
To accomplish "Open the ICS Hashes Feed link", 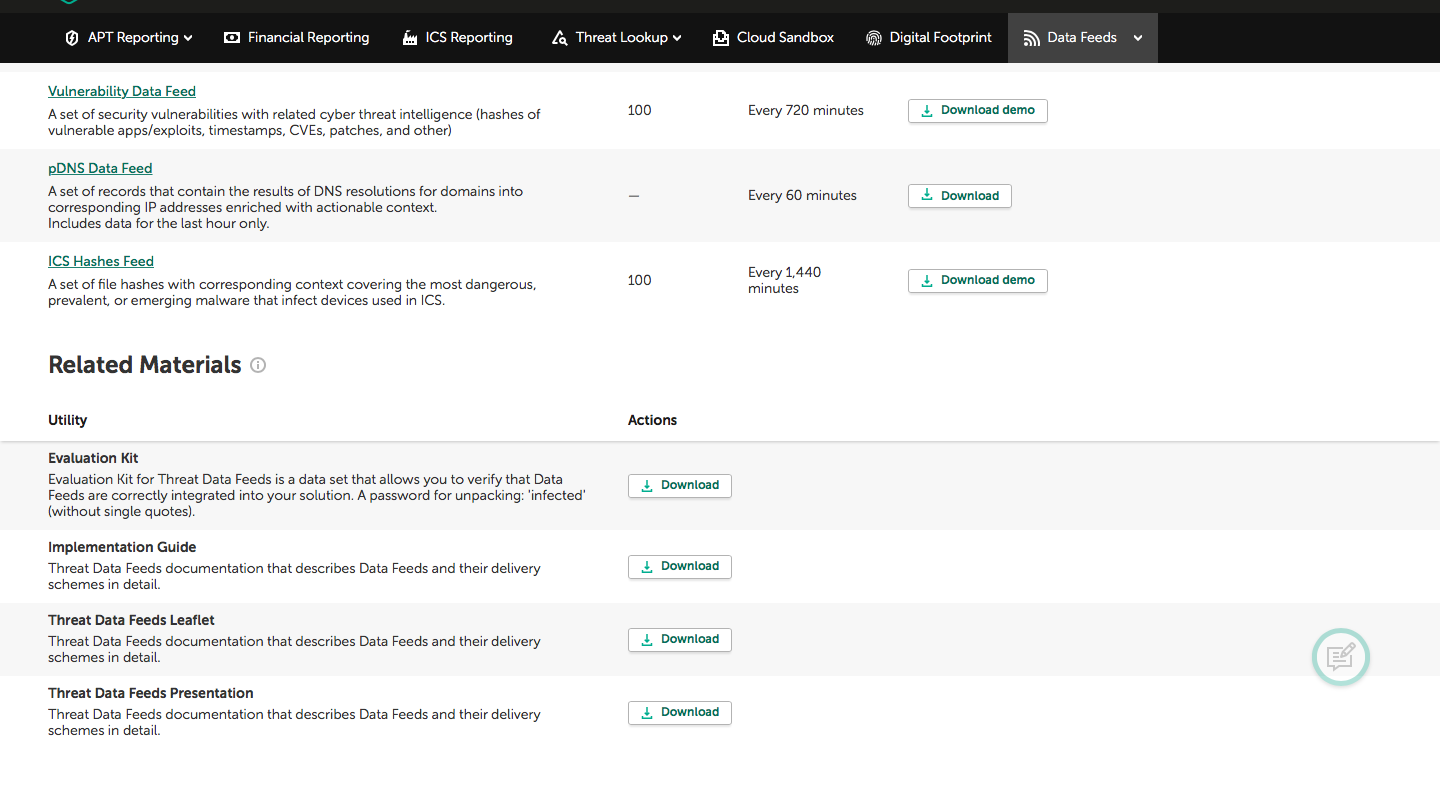I will pos(101,261).
